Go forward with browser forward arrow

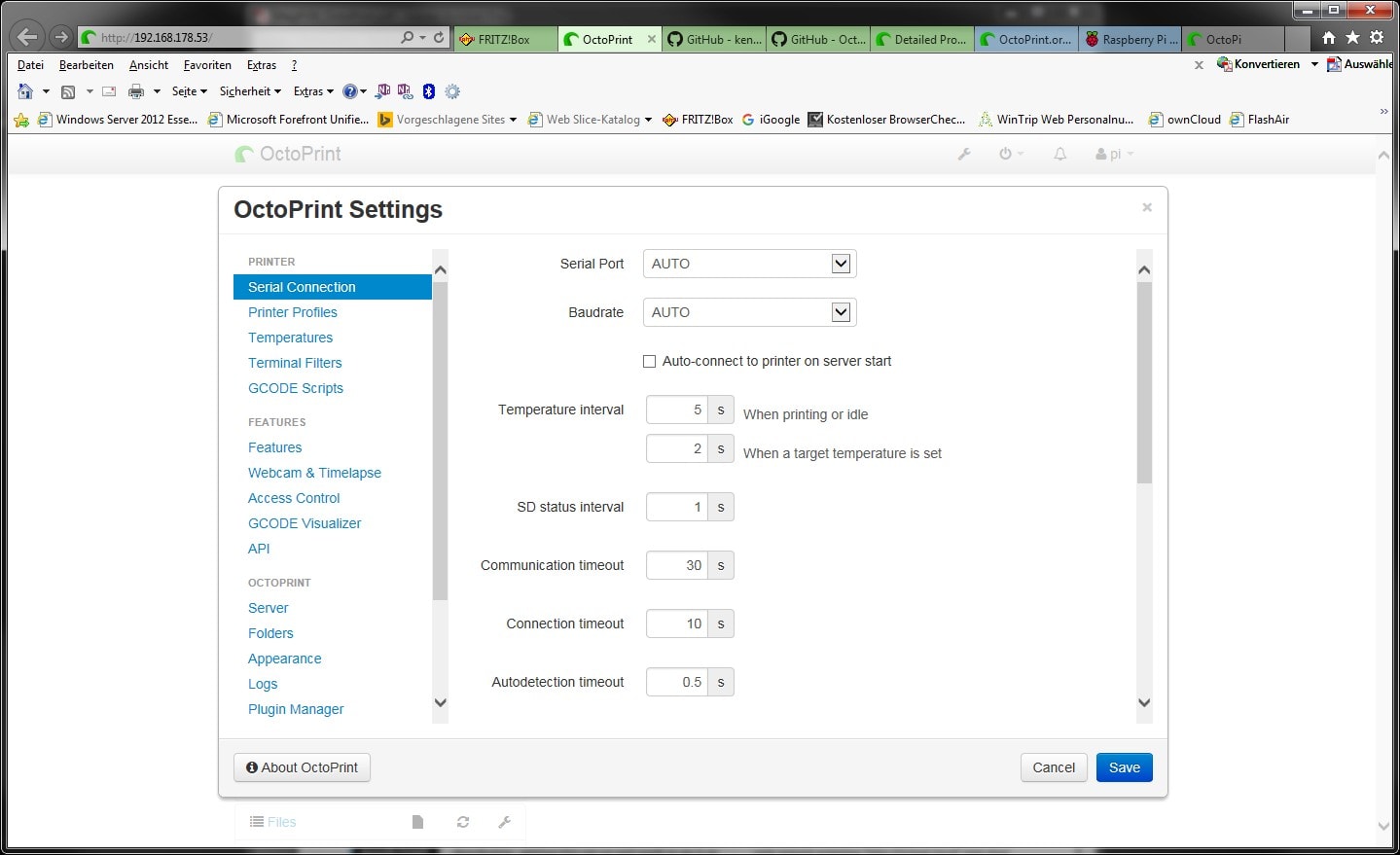coord(61,38)
